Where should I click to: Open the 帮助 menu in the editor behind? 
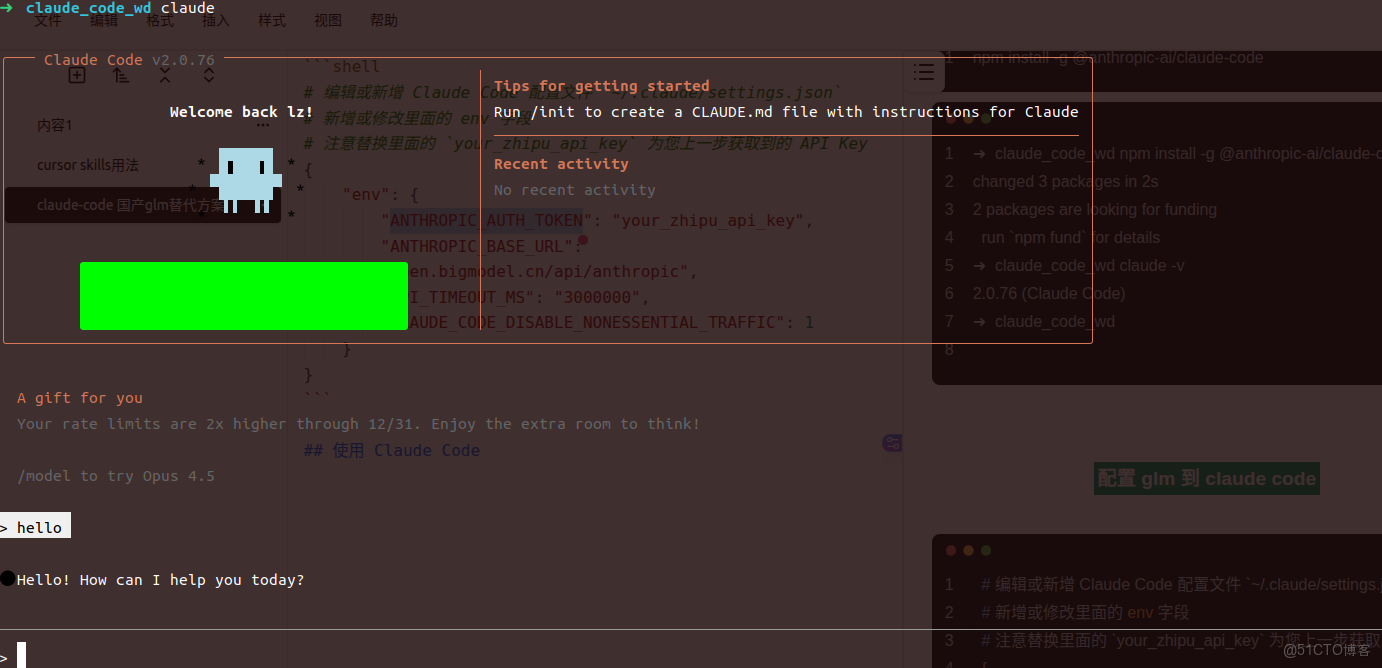pos(384,20)
